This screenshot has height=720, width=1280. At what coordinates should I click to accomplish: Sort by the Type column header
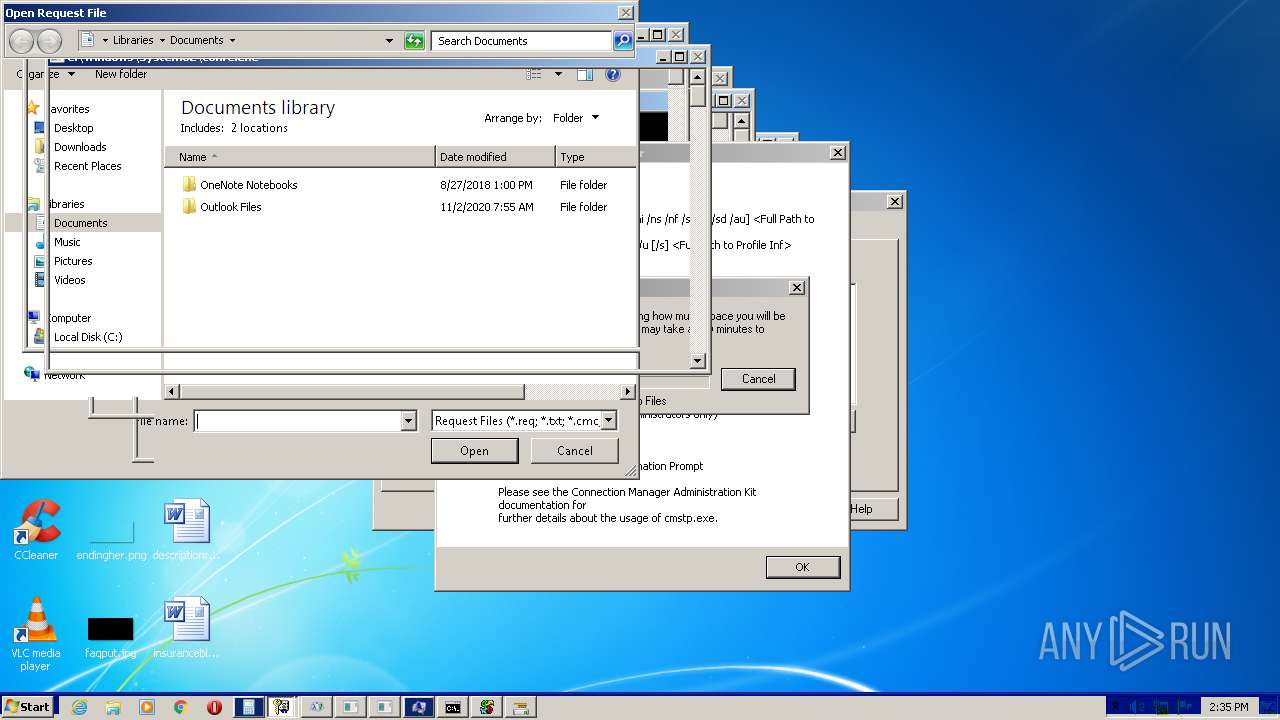(x=595, y=157)
